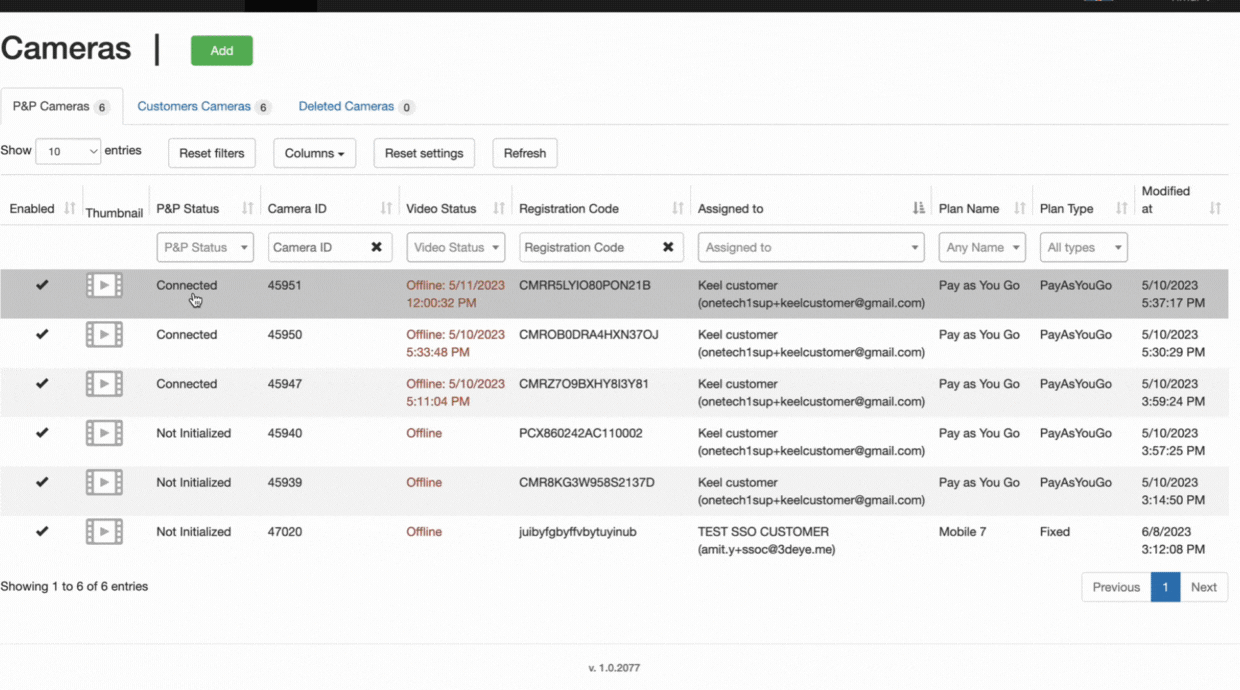Sort table by Camera ID arrows

386,209
